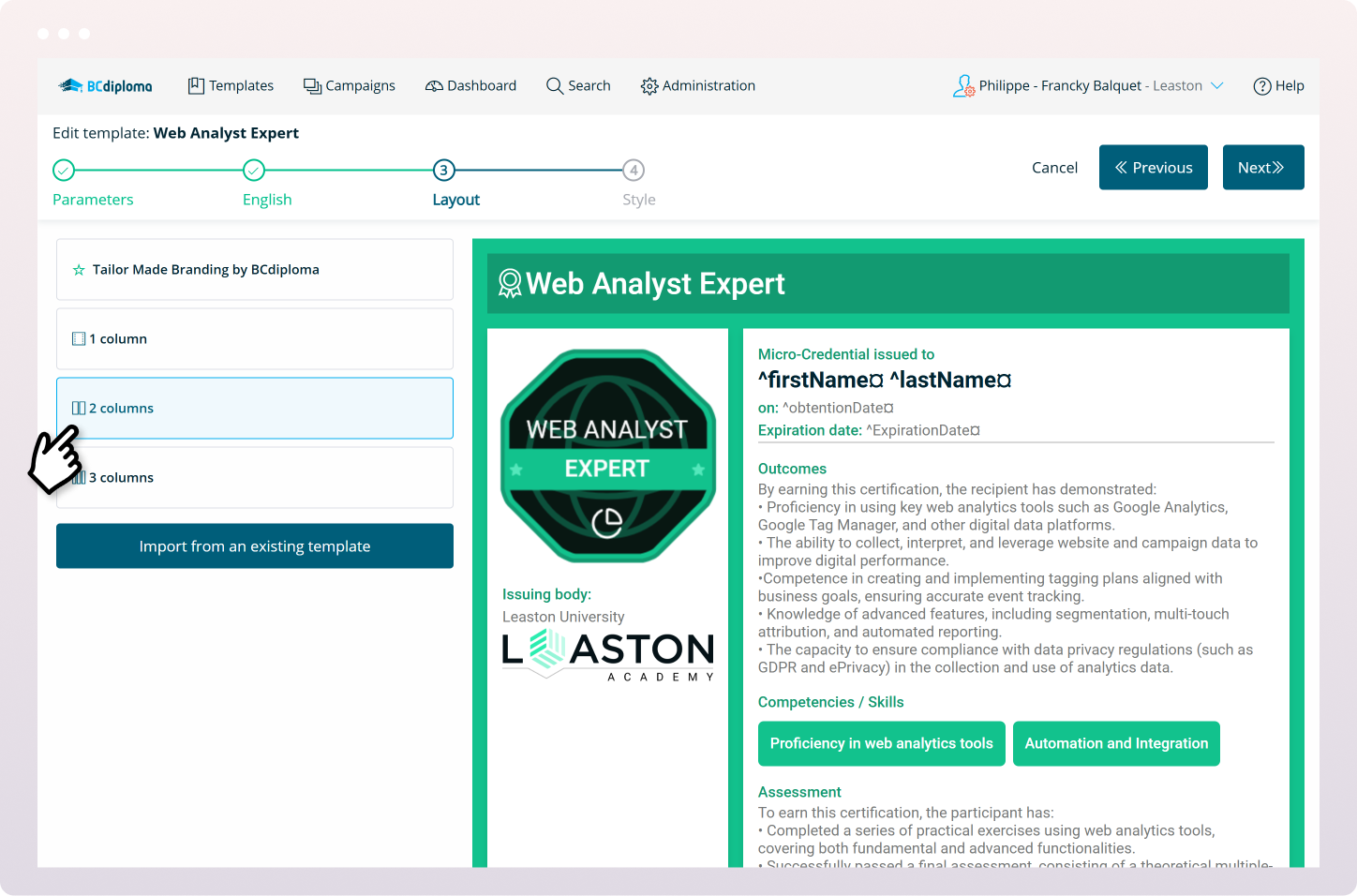Open the Style step number 4
Viewport: 1357px width, 896px height.
[x=634, y=171]
